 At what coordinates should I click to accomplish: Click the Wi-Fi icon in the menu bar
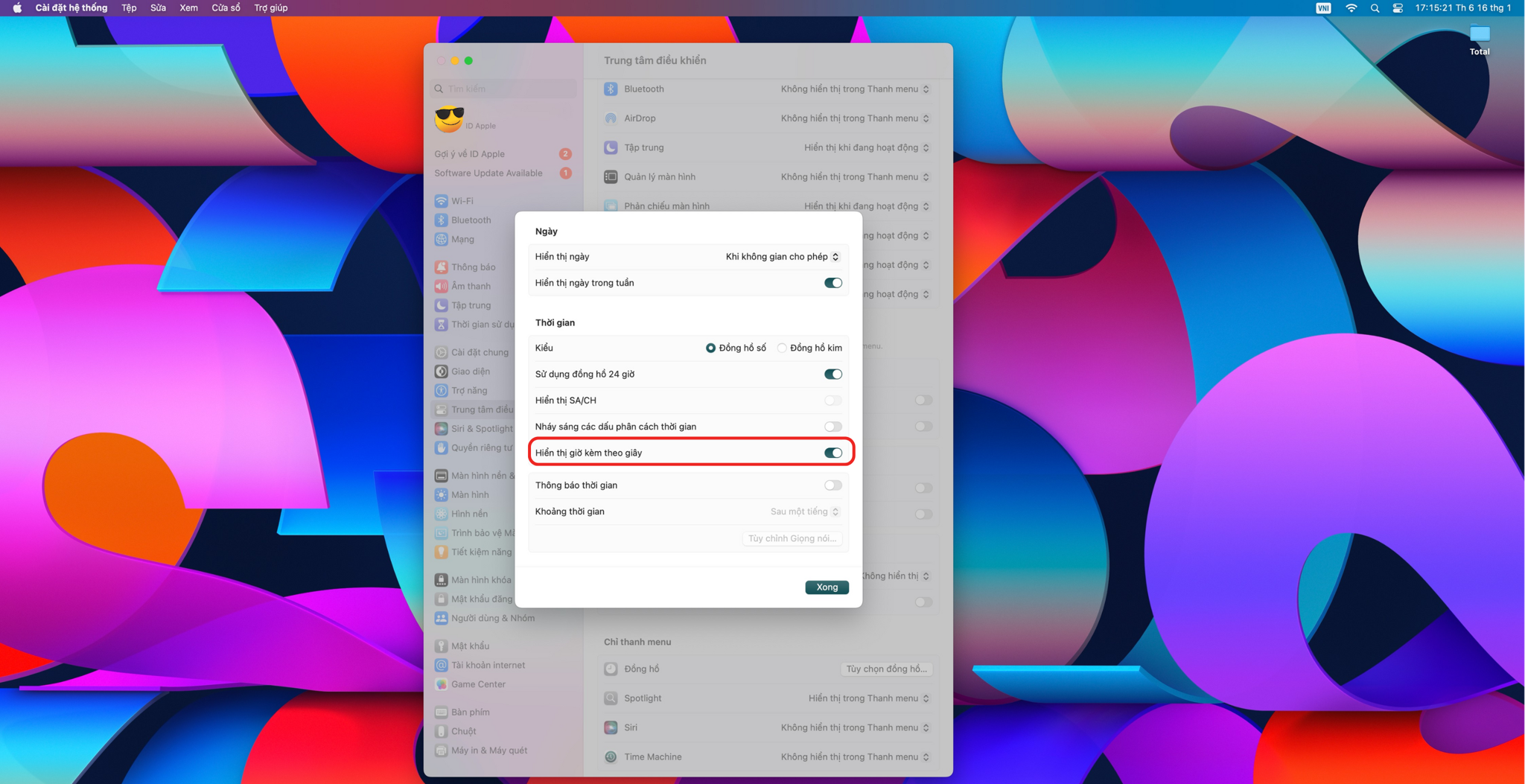click(x=1351, y=8)
